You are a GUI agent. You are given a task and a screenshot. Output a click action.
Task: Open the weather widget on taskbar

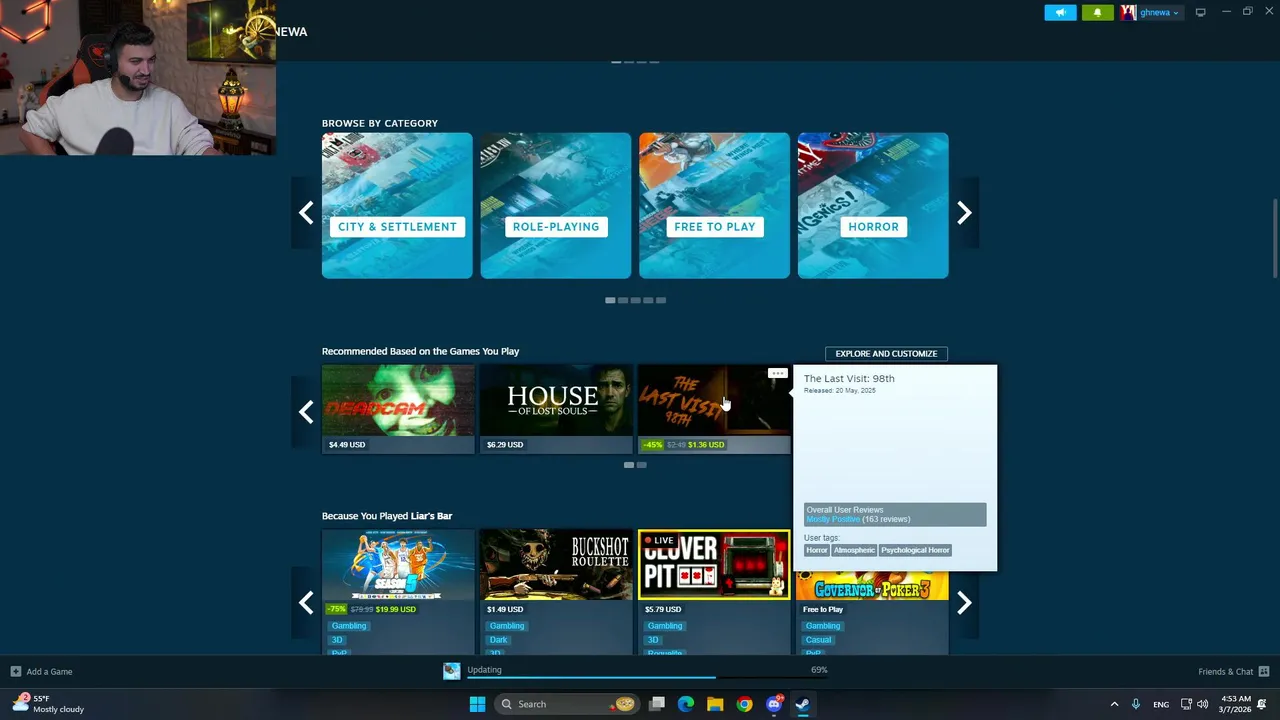[x=48, y=704]
